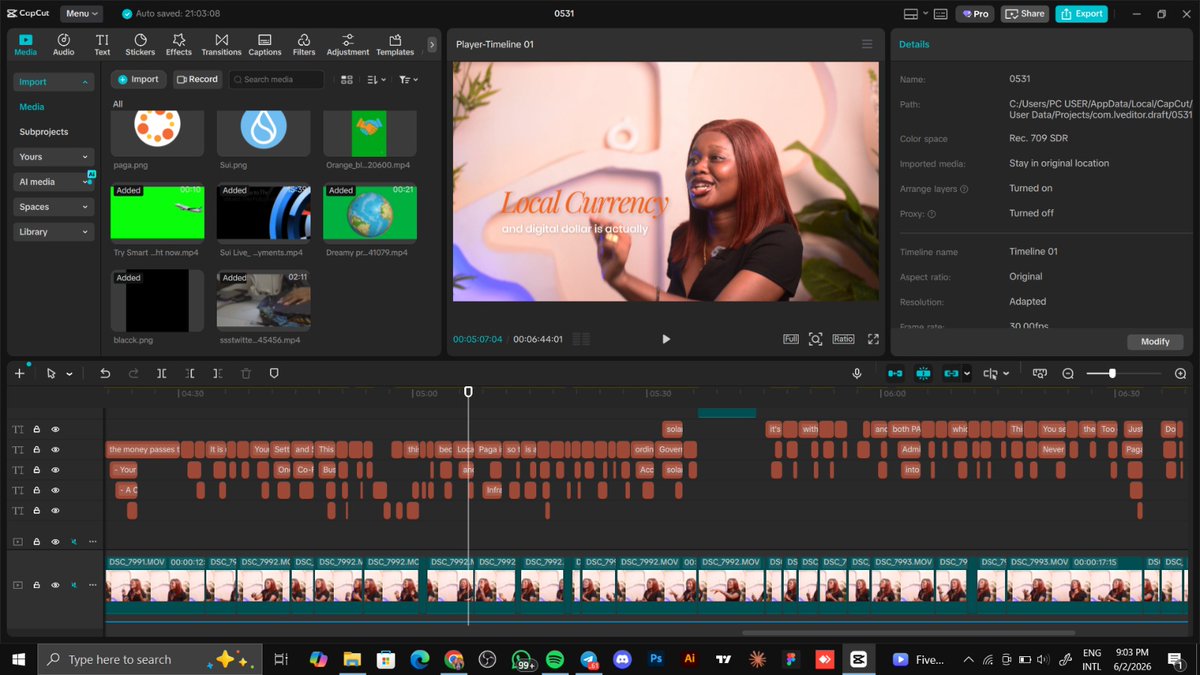
Task: Open Photoshop from the taskbar
Action: (656, 659)
